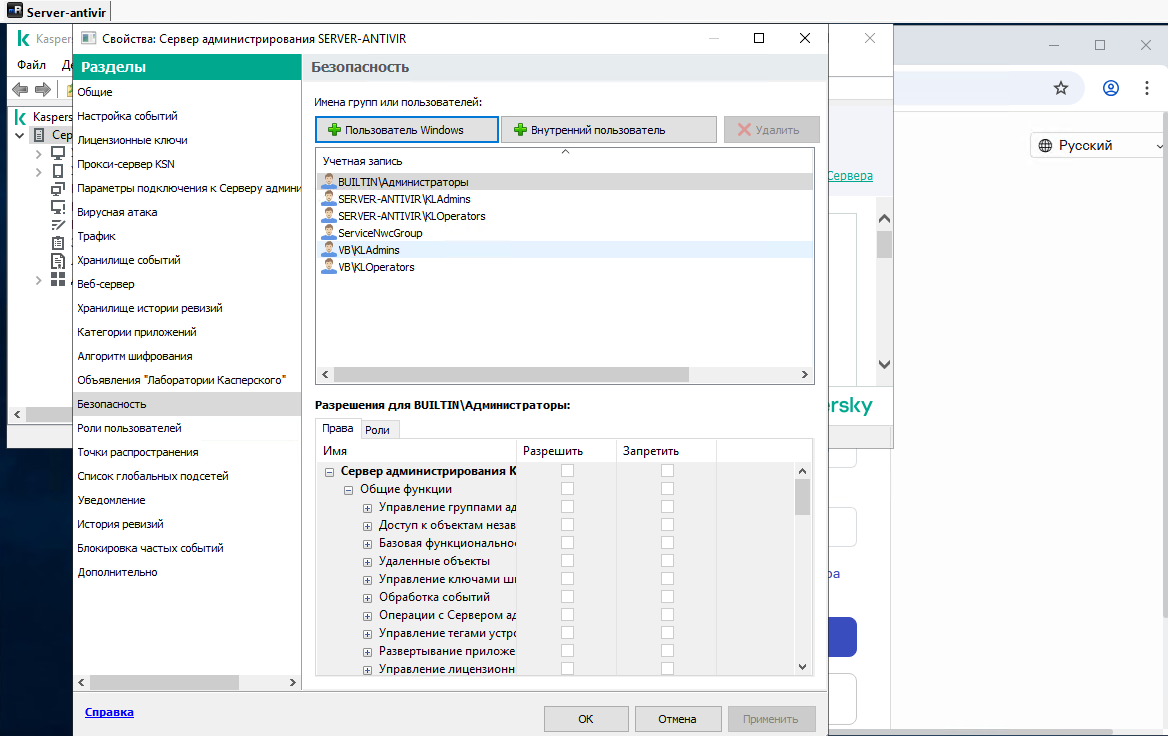Screen dimensions: 1168x736
Task: Click the user icon beside ServiceNwcGroup
Action: click(x=328, y=233)
